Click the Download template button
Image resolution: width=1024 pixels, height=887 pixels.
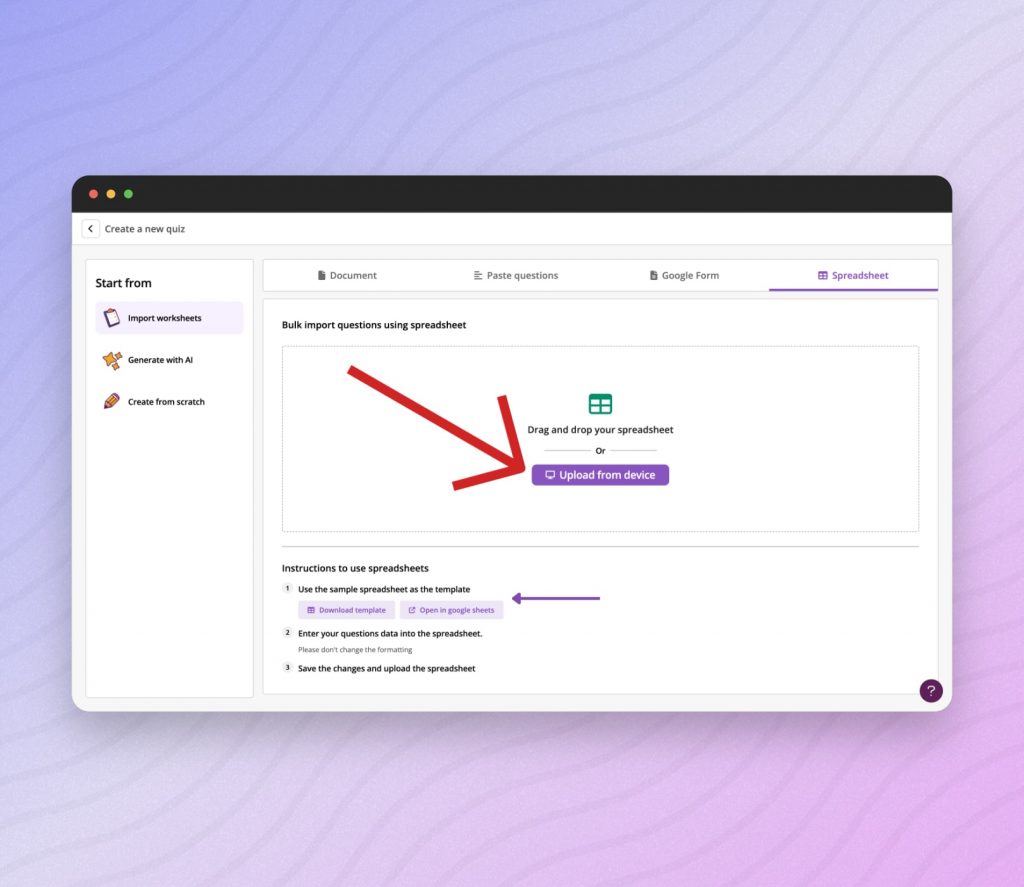tap(346, 609)
